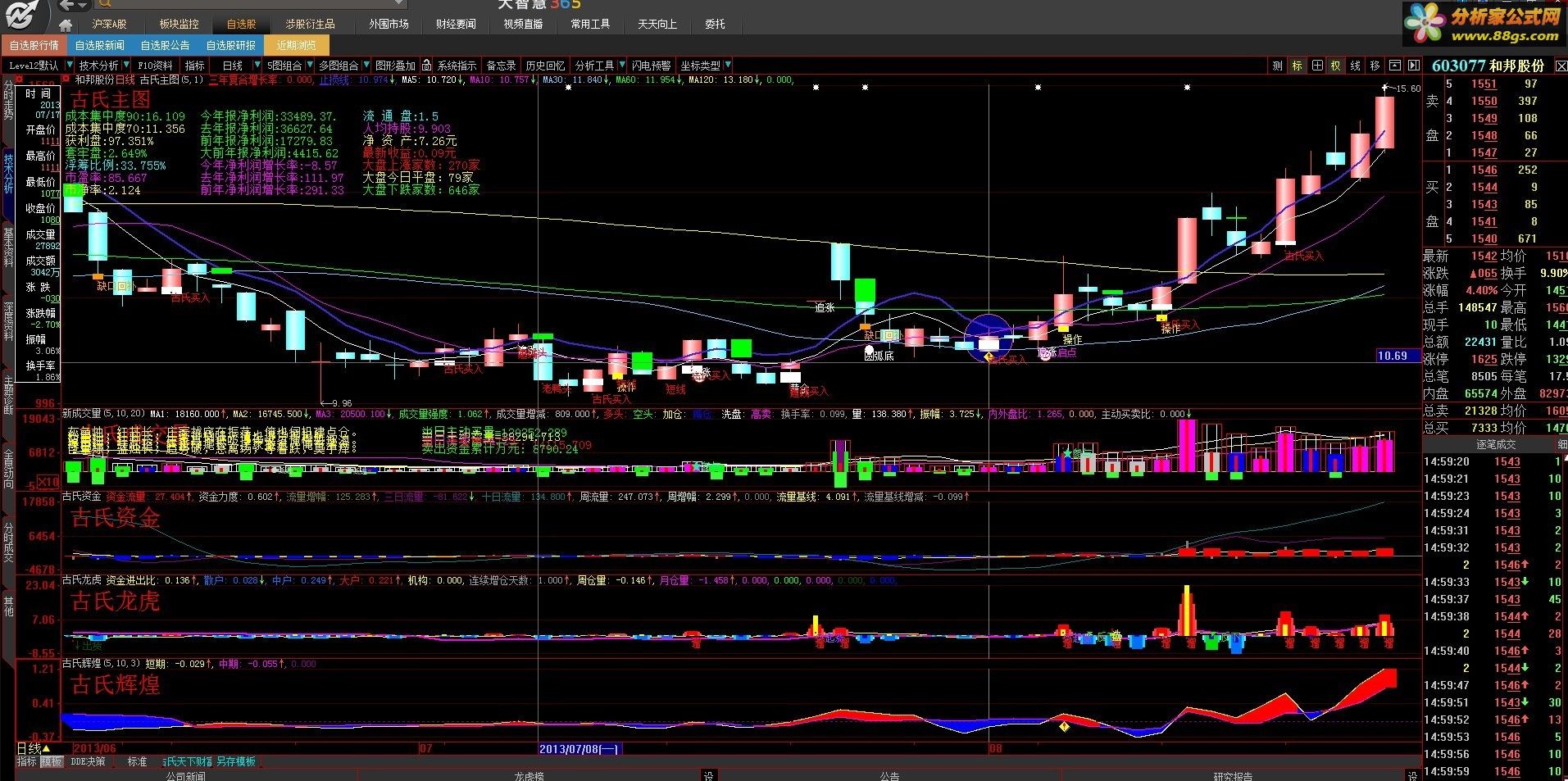Switch to the 自选股研报 tab
This screenshot has height=781, width=1568.
coord(230,45)
